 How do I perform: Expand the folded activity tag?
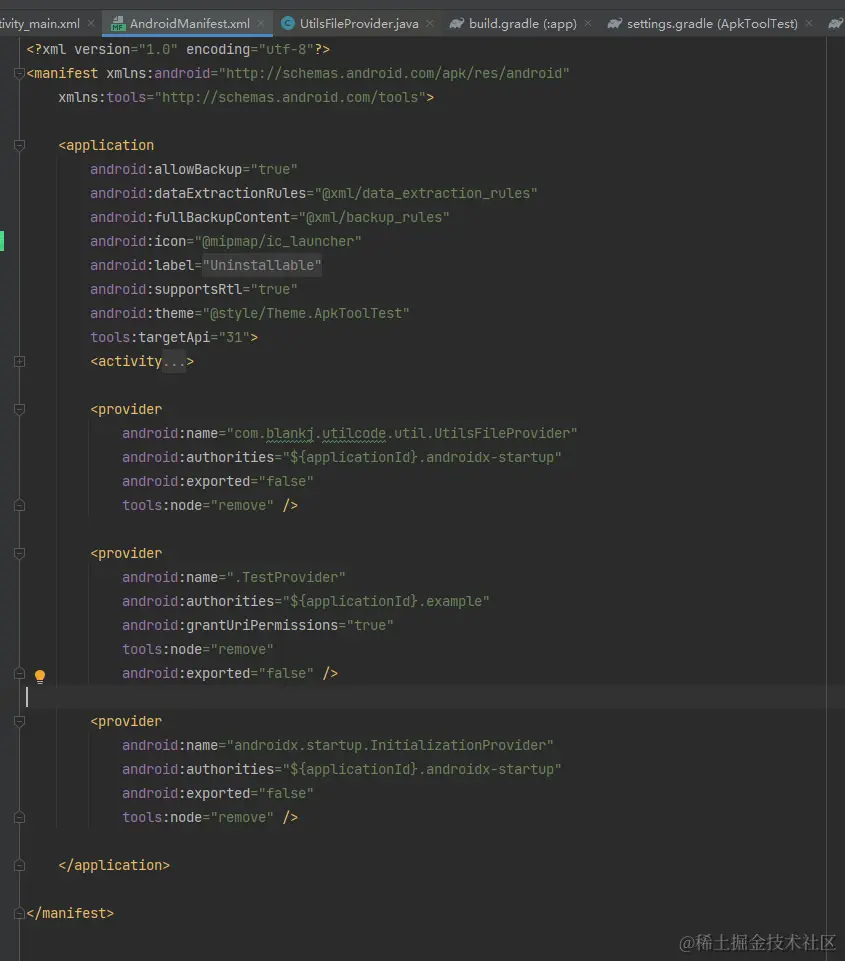[19, 362]
